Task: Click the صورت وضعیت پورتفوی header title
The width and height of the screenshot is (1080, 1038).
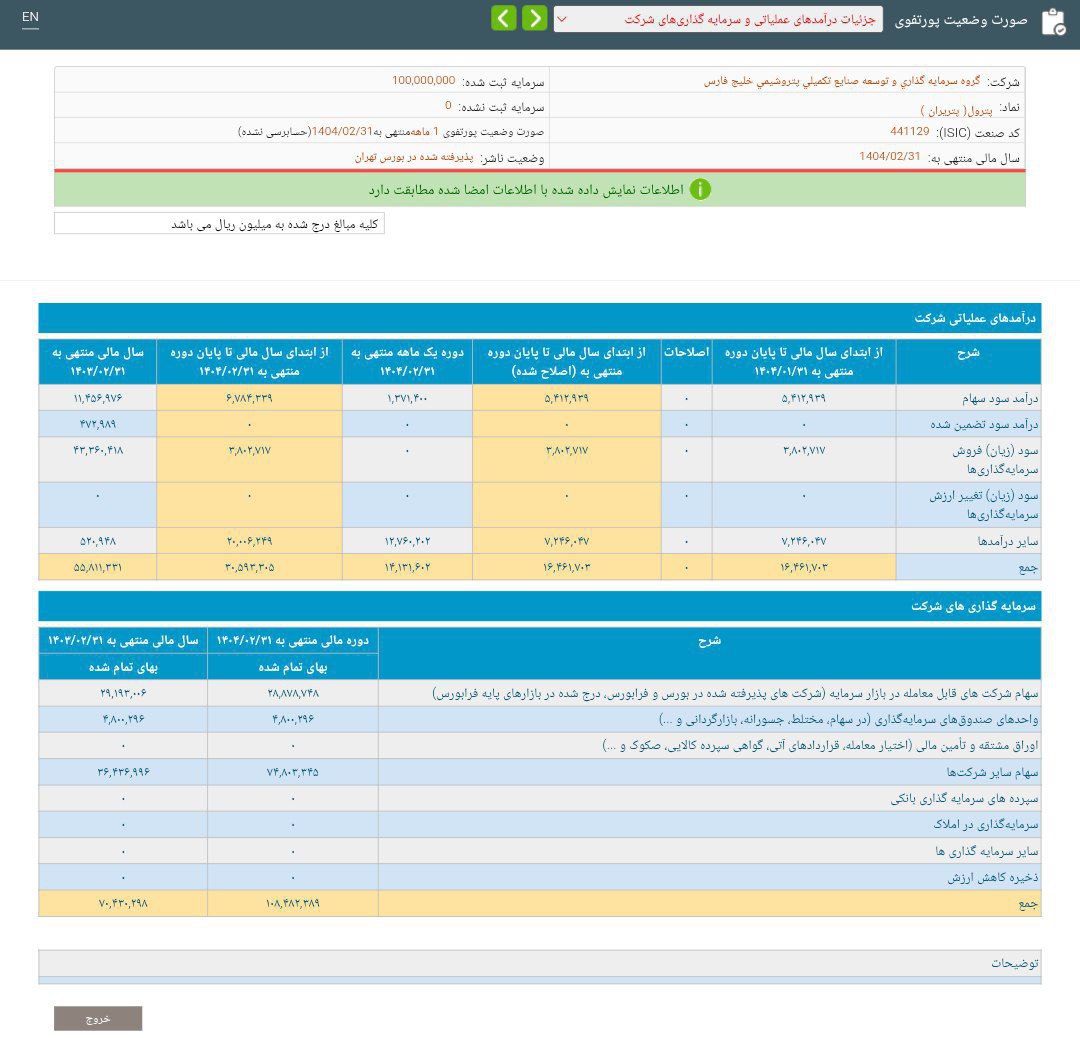Action: point(960,21)
